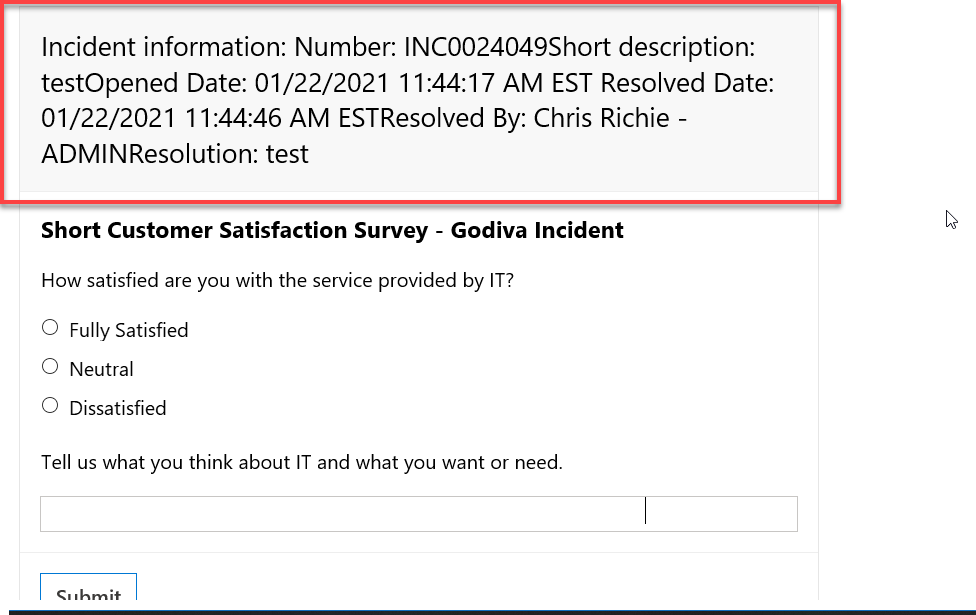The width and height of the screenshot is (976, 615).
Task: Click 'Godiva Incident' in the heading
Action: (x=537, y=230)
